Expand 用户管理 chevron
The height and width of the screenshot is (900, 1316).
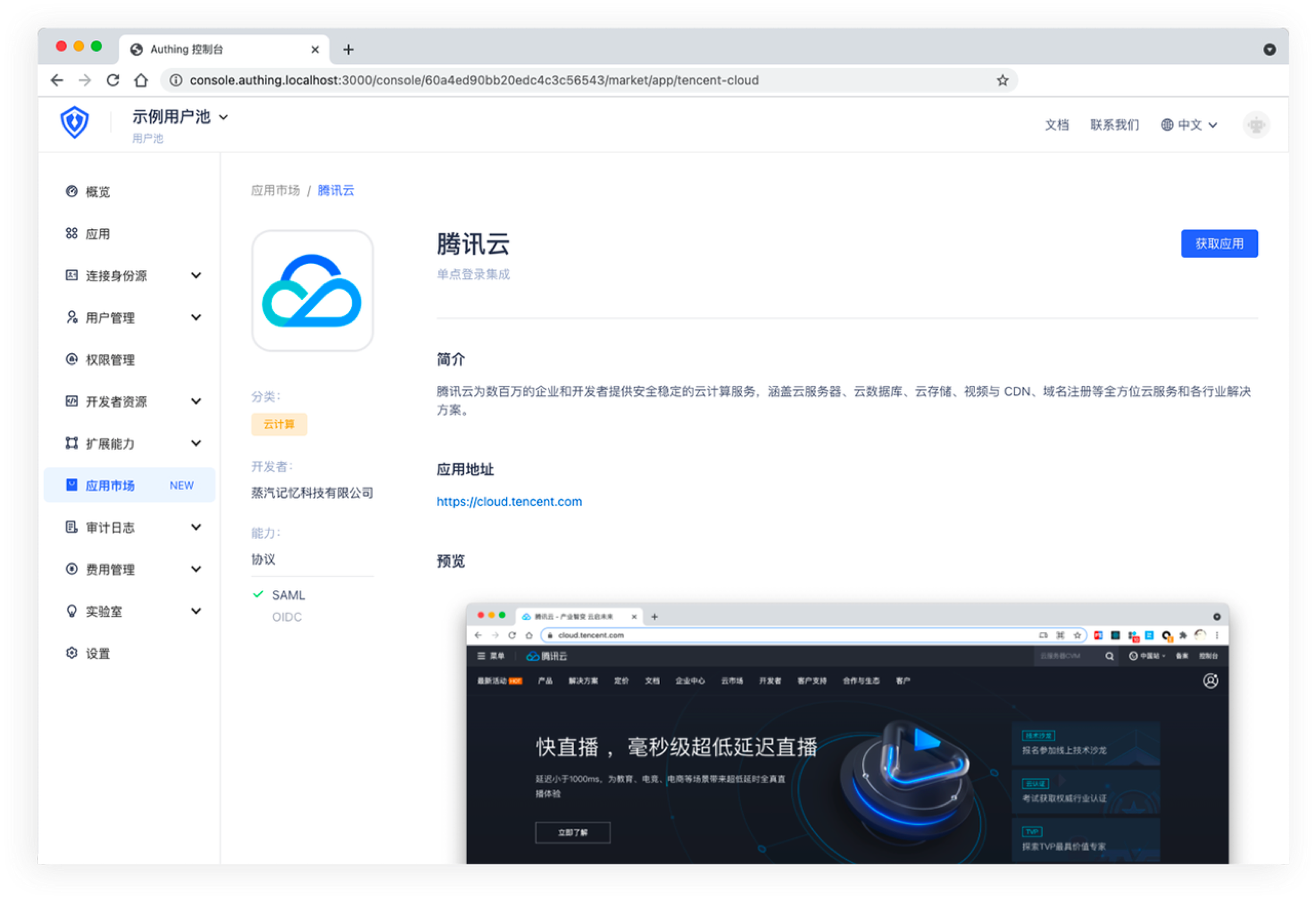click(x=196, y=317)
